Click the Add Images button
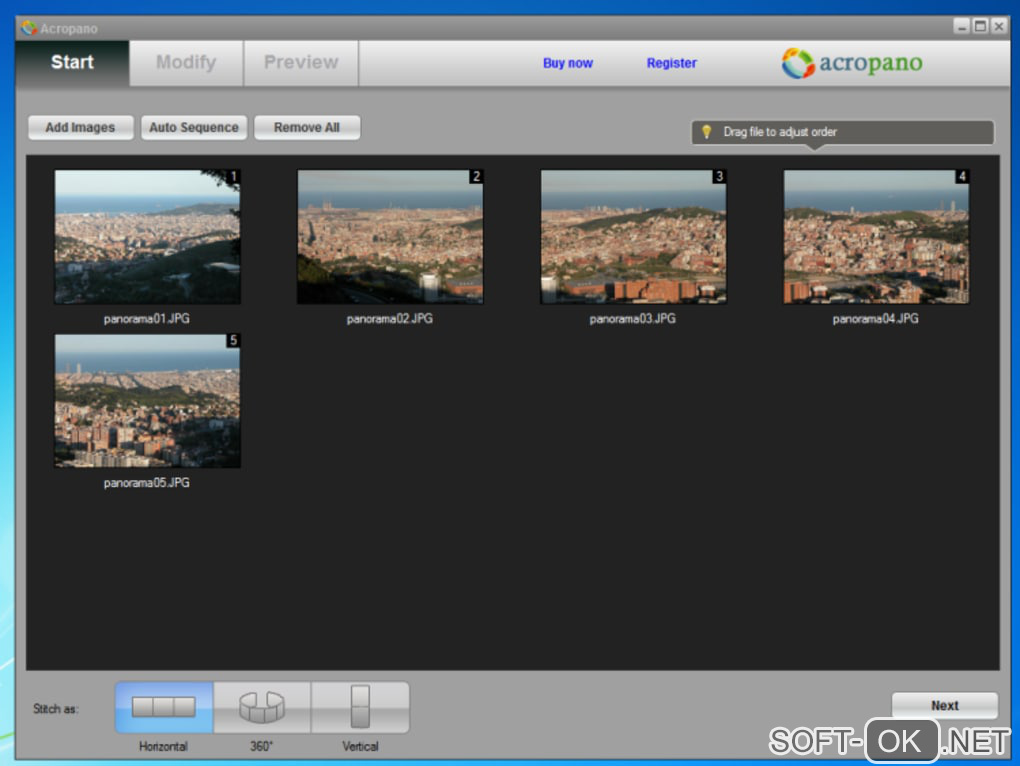Screen dimensions: 1020x766 click(81, 127)
